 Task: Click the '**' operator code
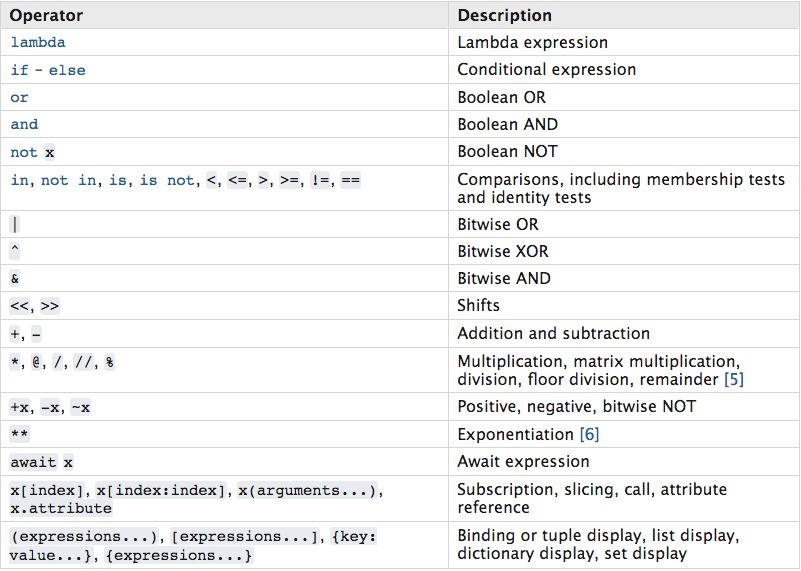click(x=19, y=435)
